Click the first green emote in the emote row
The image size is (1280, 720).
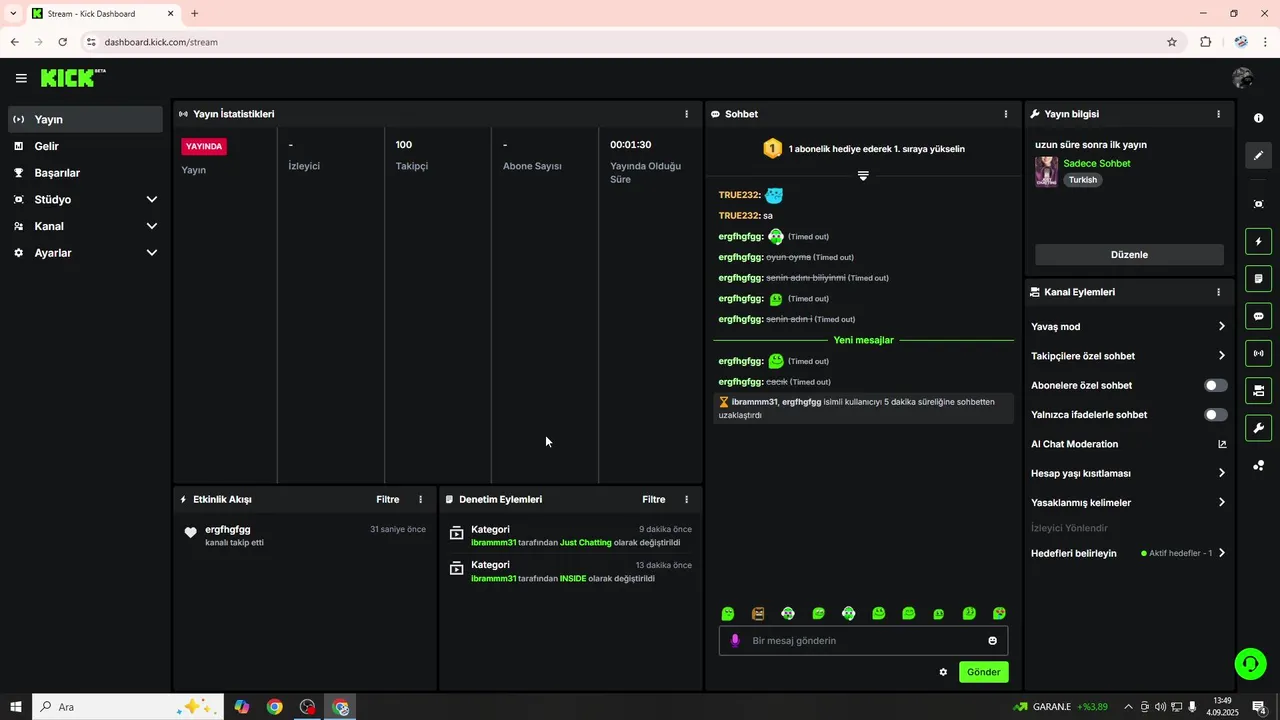[x=728, y=613]
